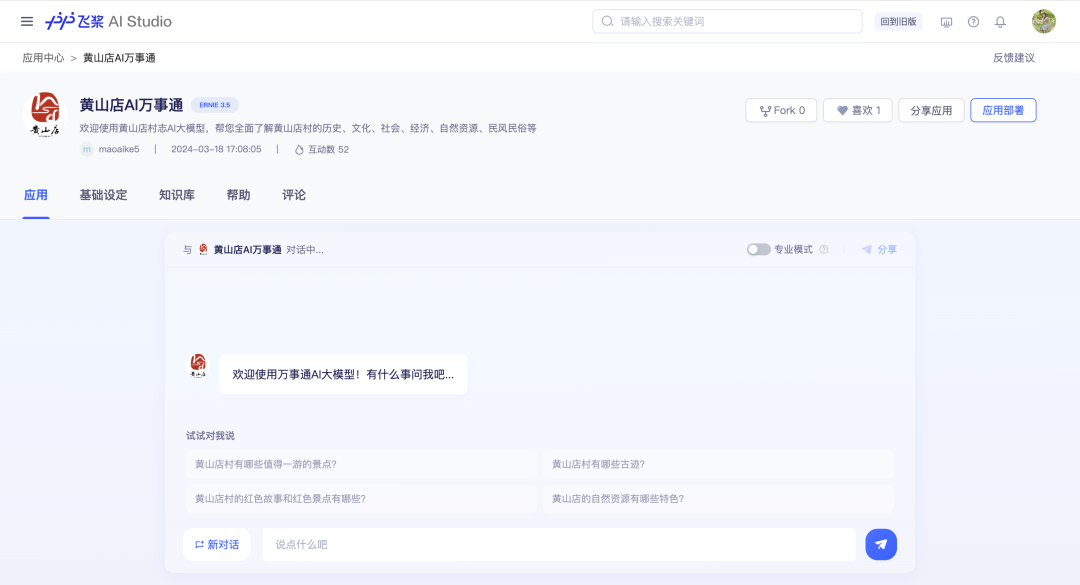
Task: Start a new chat with 新对话
Action: [217, 544]
